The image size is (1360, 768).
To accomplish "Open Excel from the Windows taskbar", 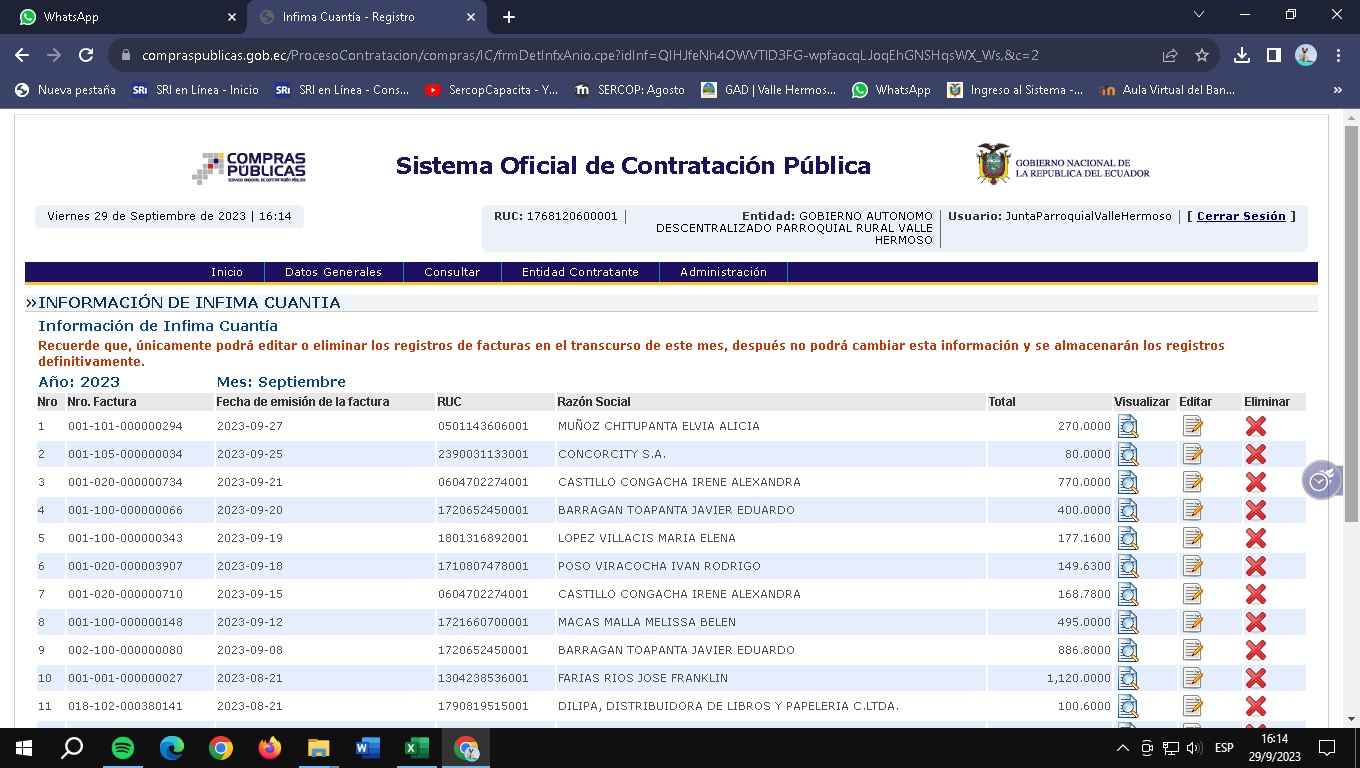I will 416,748.
